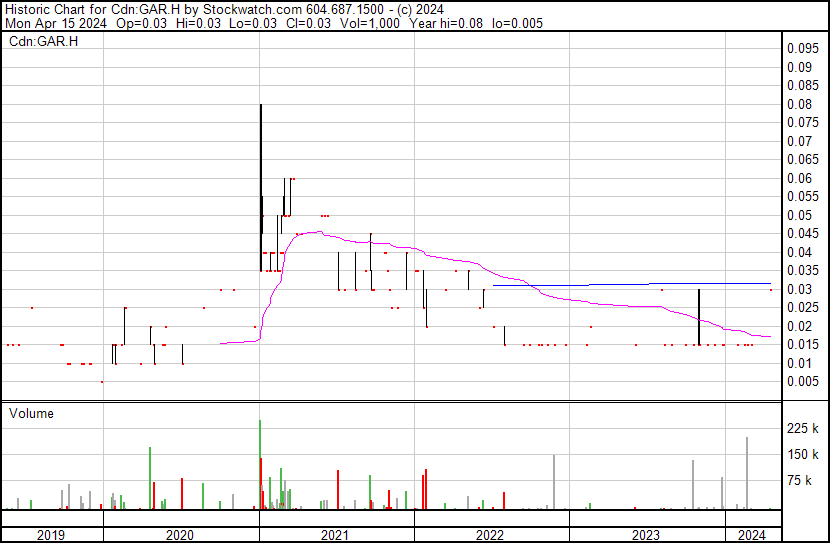Click the 0.005 price axis label
This screenshot has width=830, height=543.
[x=803, y=382]
